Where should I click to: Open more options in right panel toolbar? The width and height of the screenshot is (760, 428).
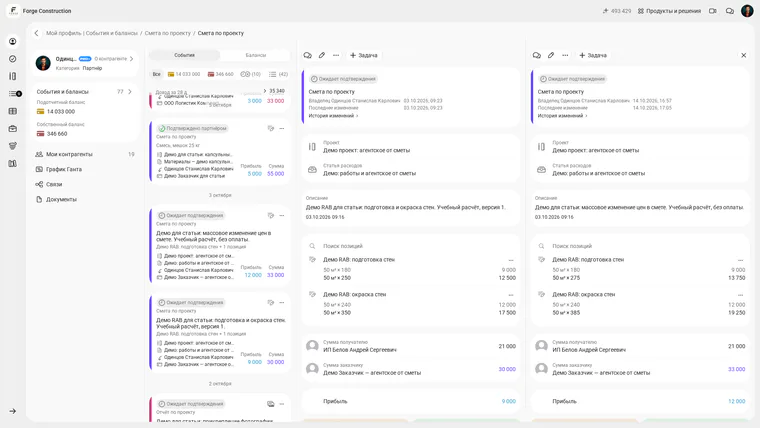565,55
